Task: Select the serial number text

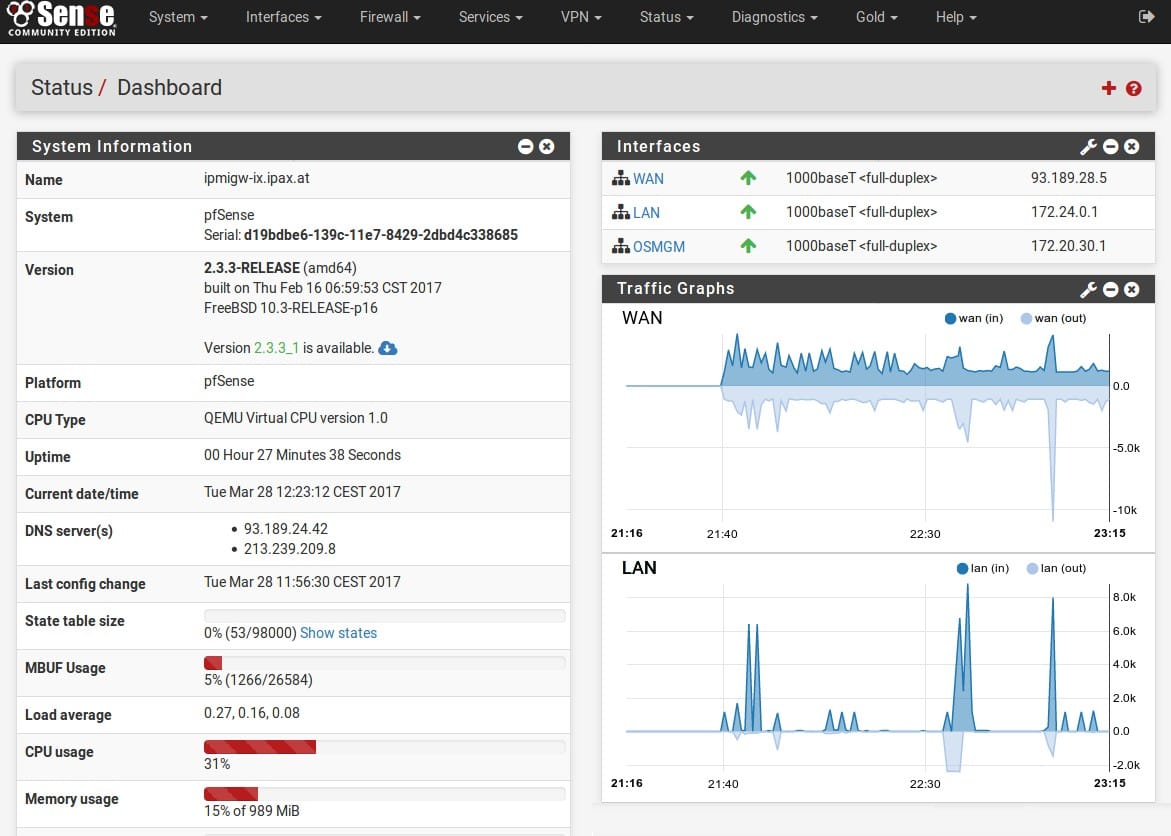Action: click(381, 235)
